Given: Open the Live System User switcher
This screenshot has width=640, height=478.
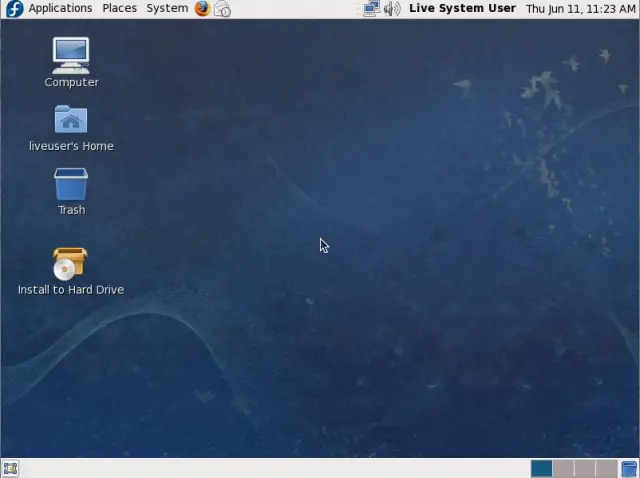Looking at the screenshot, I should [x=462, y=8].
